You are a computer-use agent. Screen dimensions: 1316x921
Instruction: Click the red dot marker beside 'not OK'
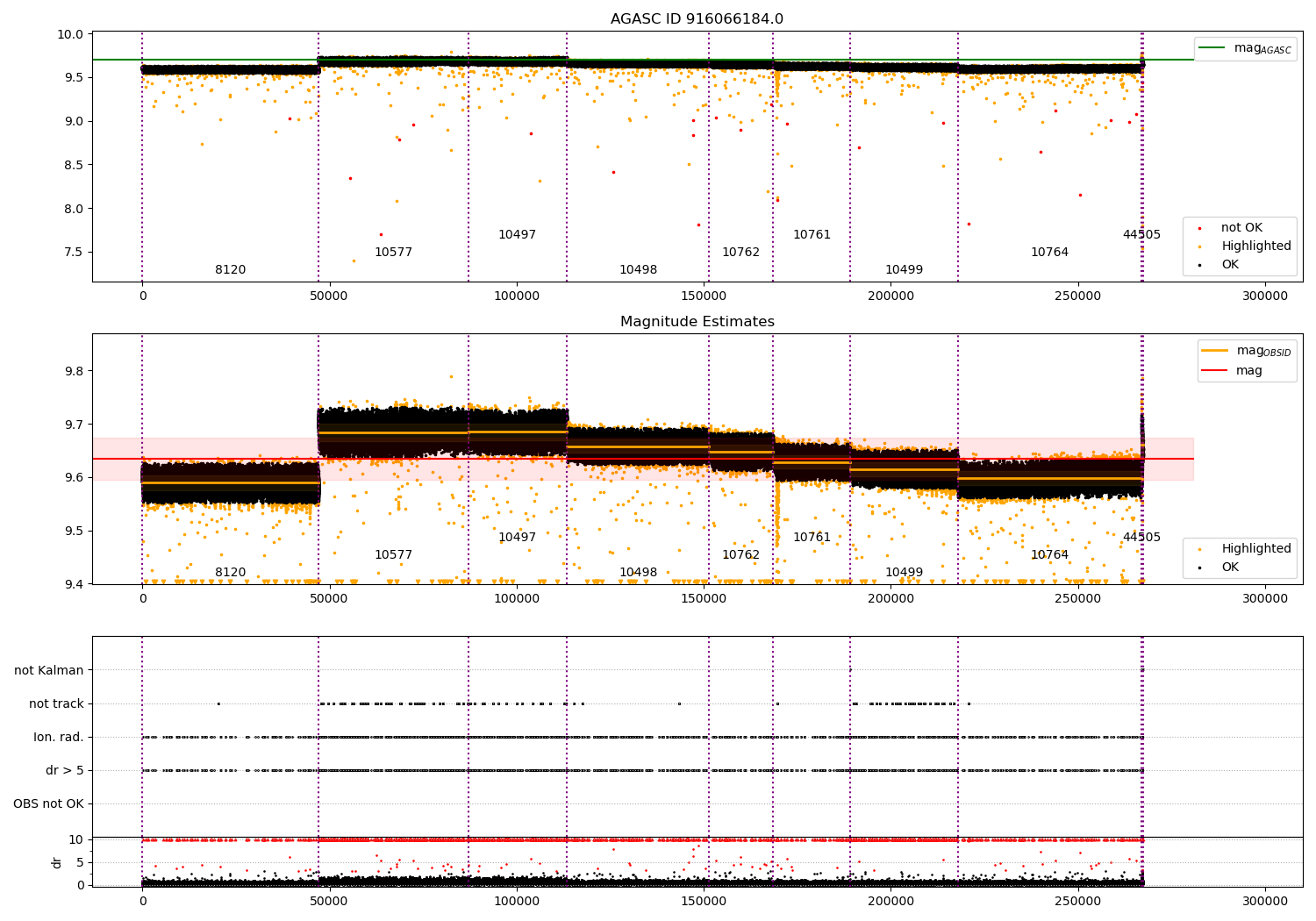pyautogui.click(x=1199, y=228)
